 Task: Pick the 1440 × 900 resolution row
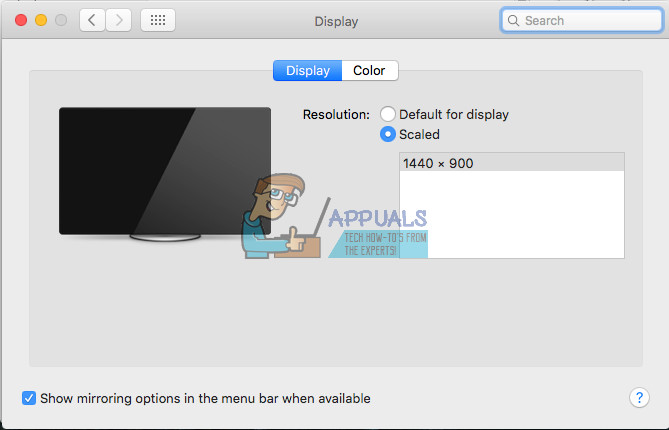coord(512,163)
